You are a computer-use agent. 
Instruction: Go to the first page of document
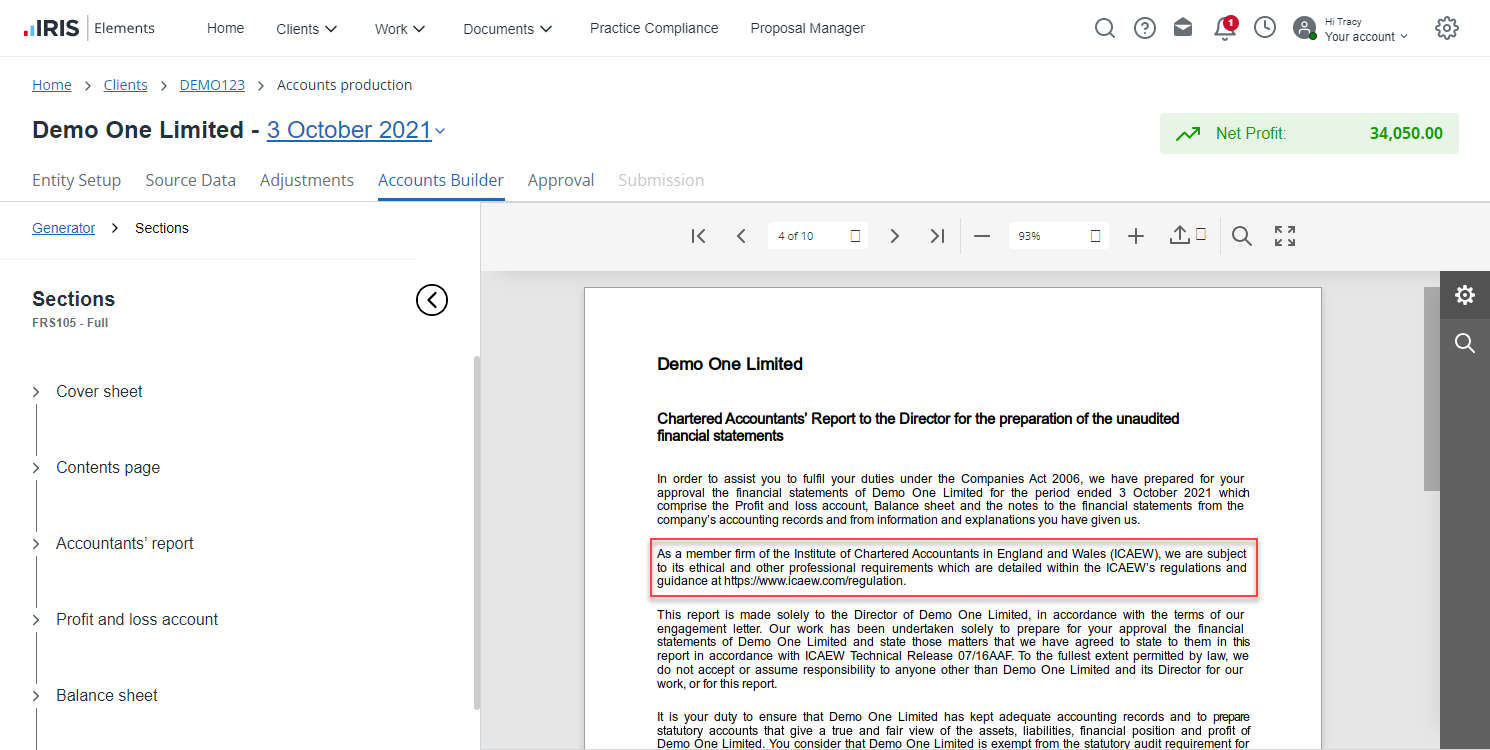click(x=698, y=236)
